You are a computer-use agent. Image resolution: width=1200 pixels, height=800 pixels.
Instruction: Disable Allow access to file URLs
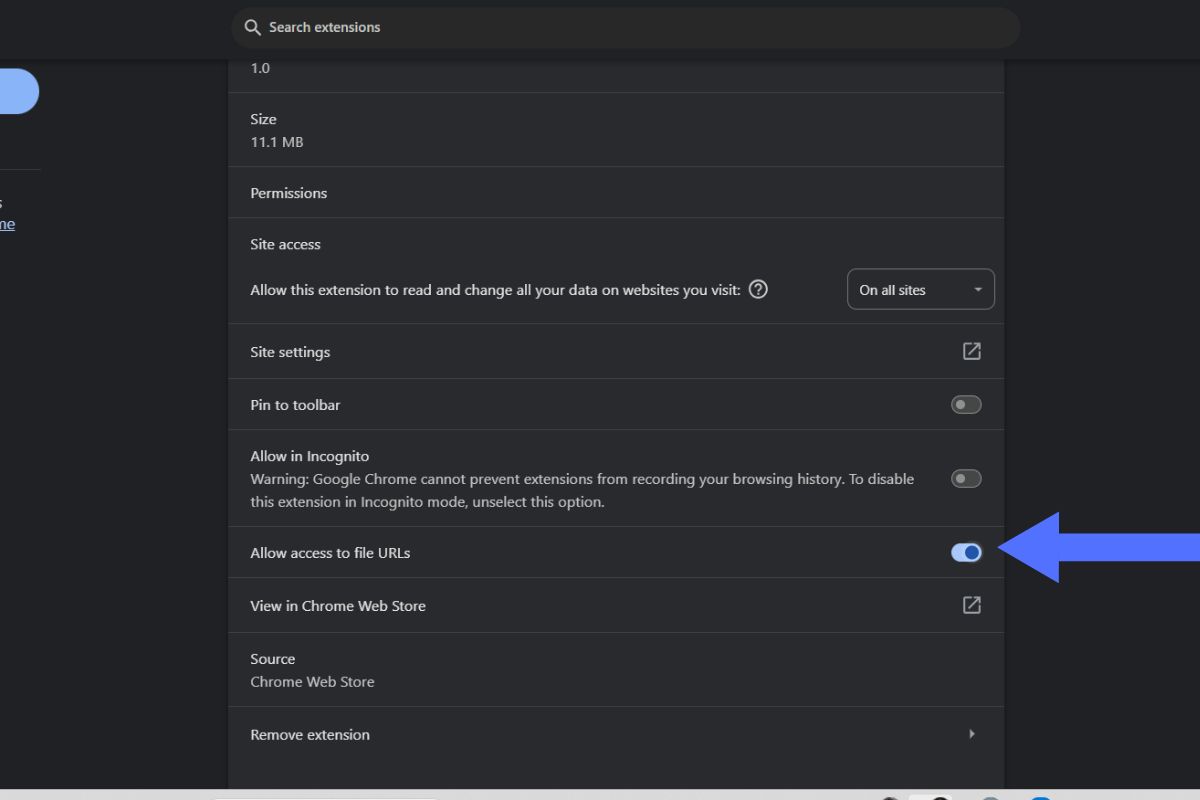[x=966, y=552]
